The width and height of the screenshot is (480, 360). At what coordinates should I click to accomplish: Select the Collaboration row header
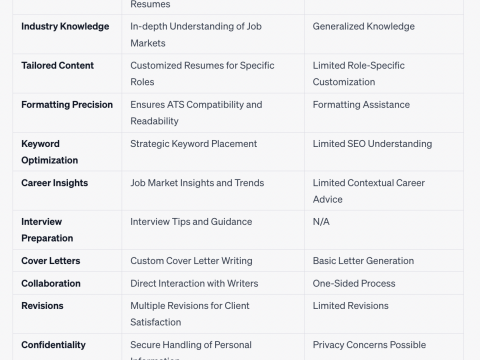coord(51,283)
